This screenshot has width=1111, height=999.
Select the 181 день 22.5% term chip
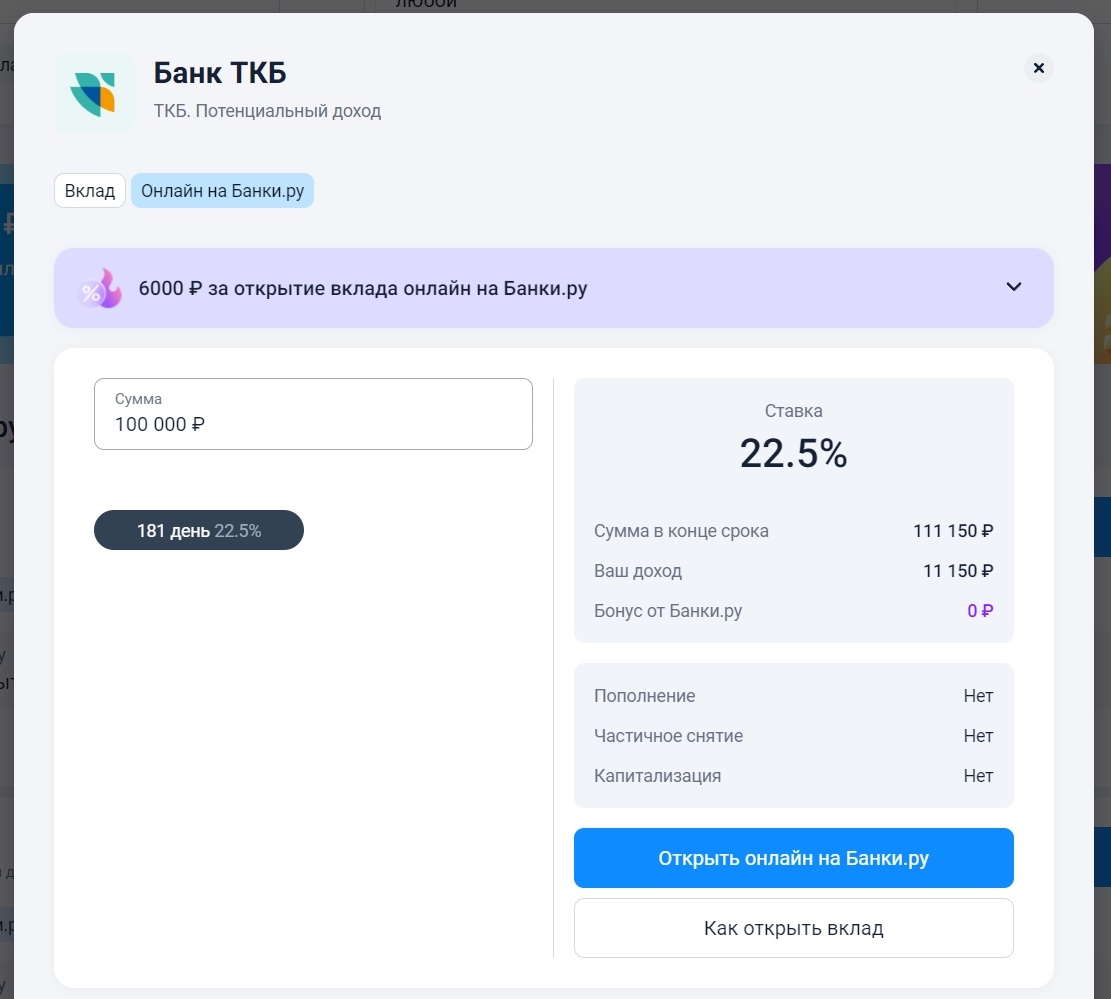[x=199, y=530]
